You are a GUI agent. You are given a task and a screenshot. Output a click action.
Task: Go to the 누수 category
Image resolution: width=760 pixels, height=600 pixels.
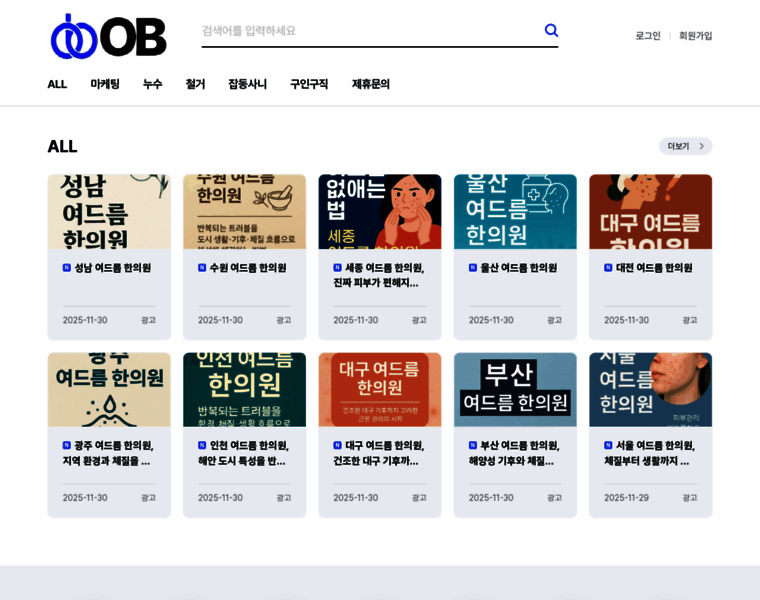pos(152,84)
